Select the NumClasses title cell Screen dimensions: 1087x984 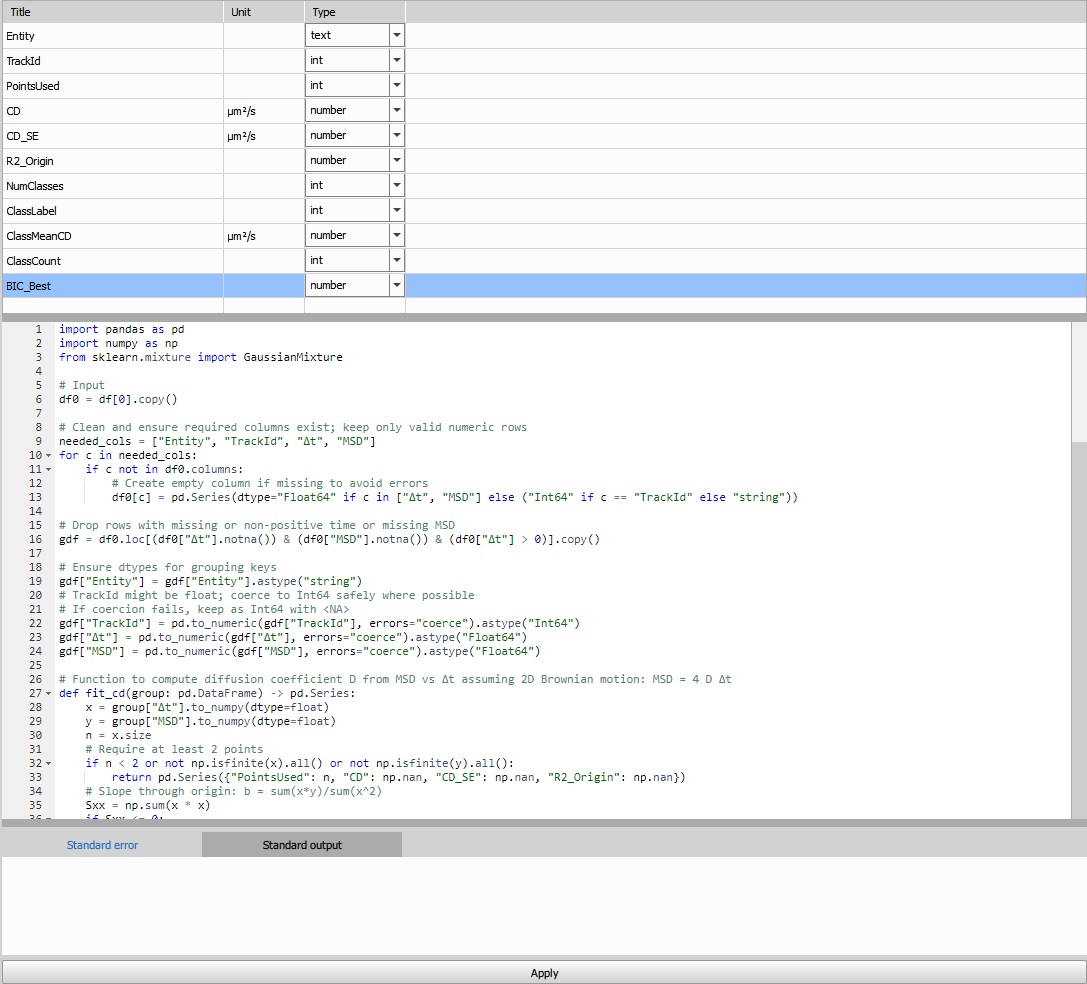112,186
